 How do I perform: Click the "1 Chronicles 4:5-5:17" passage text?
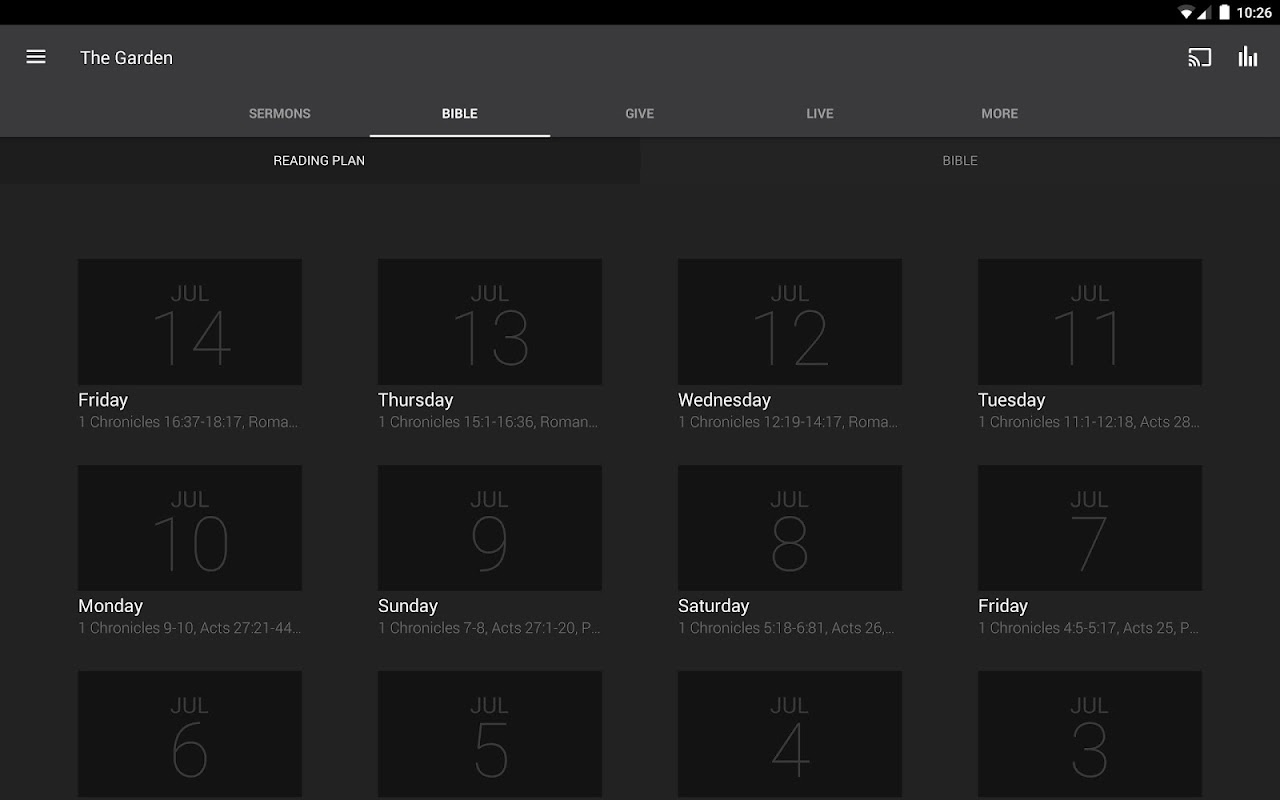point(1048,628)
